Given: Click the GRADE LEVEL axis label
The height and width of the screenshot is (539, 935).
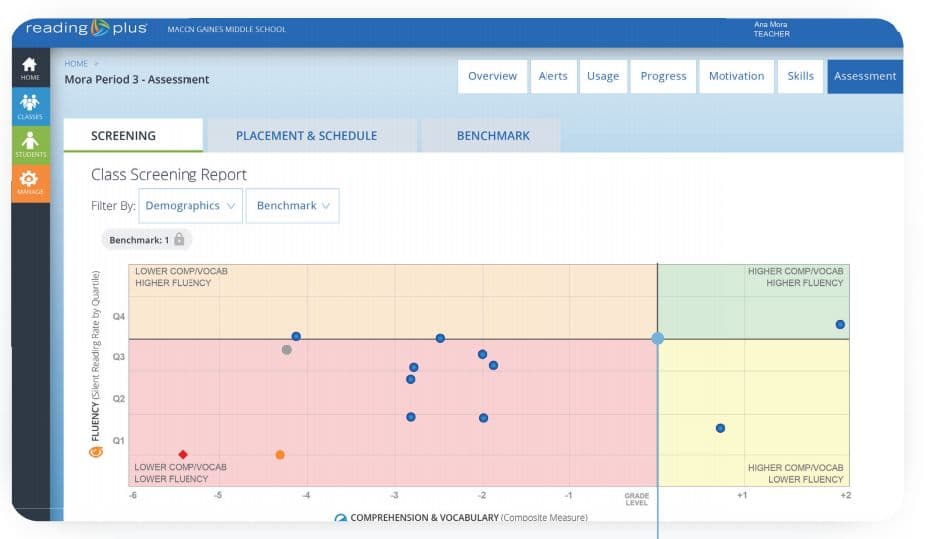Looking at the screenshot, I should (636, 499).
